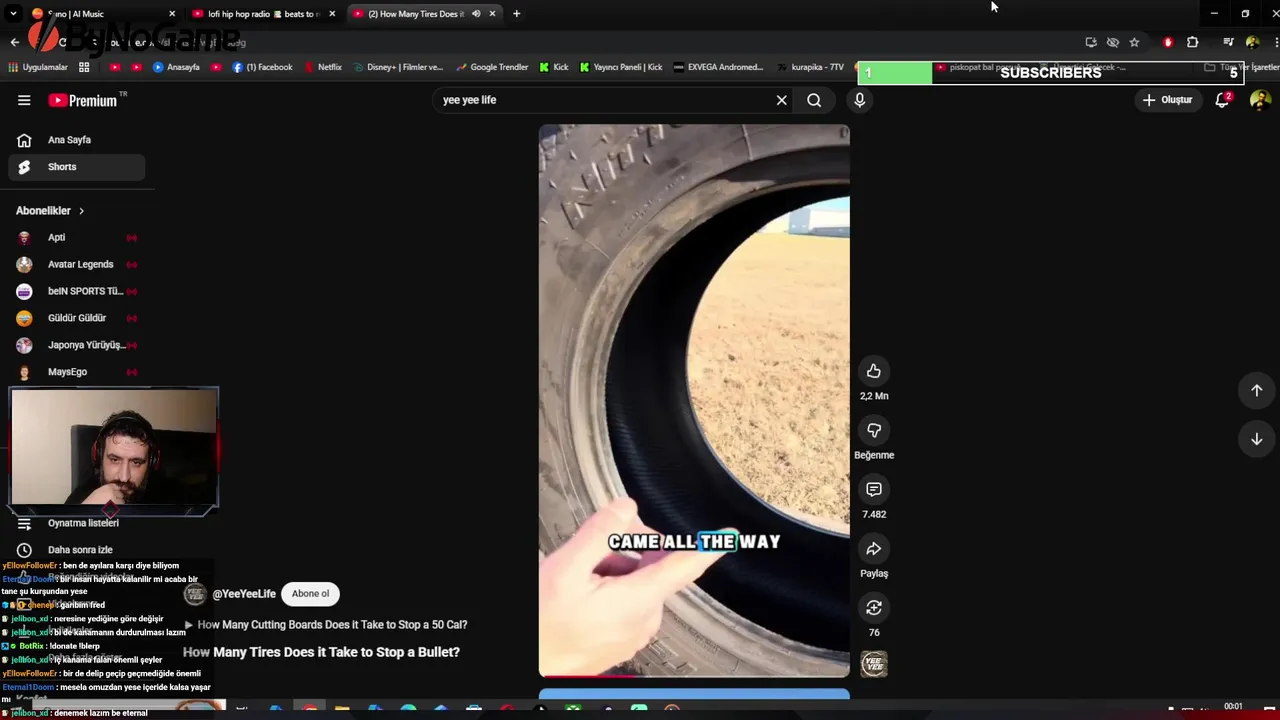
Task: Go to previous Short with up arrow
Action: (1257, 390)
